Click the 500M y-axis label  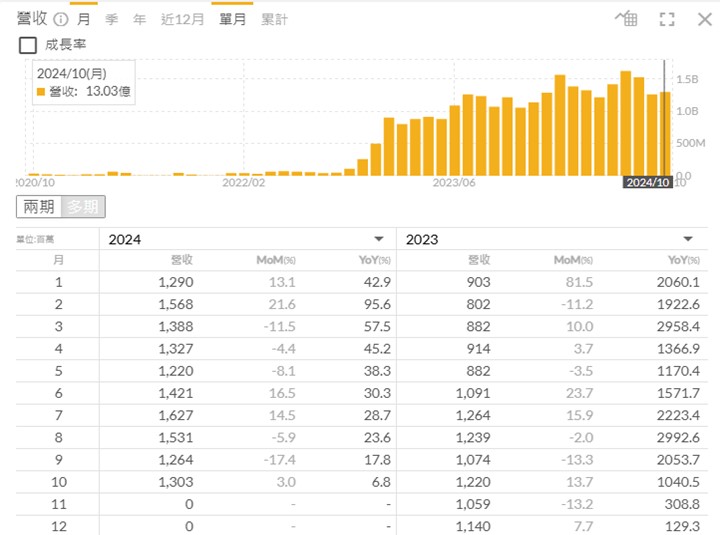[691, 143]
